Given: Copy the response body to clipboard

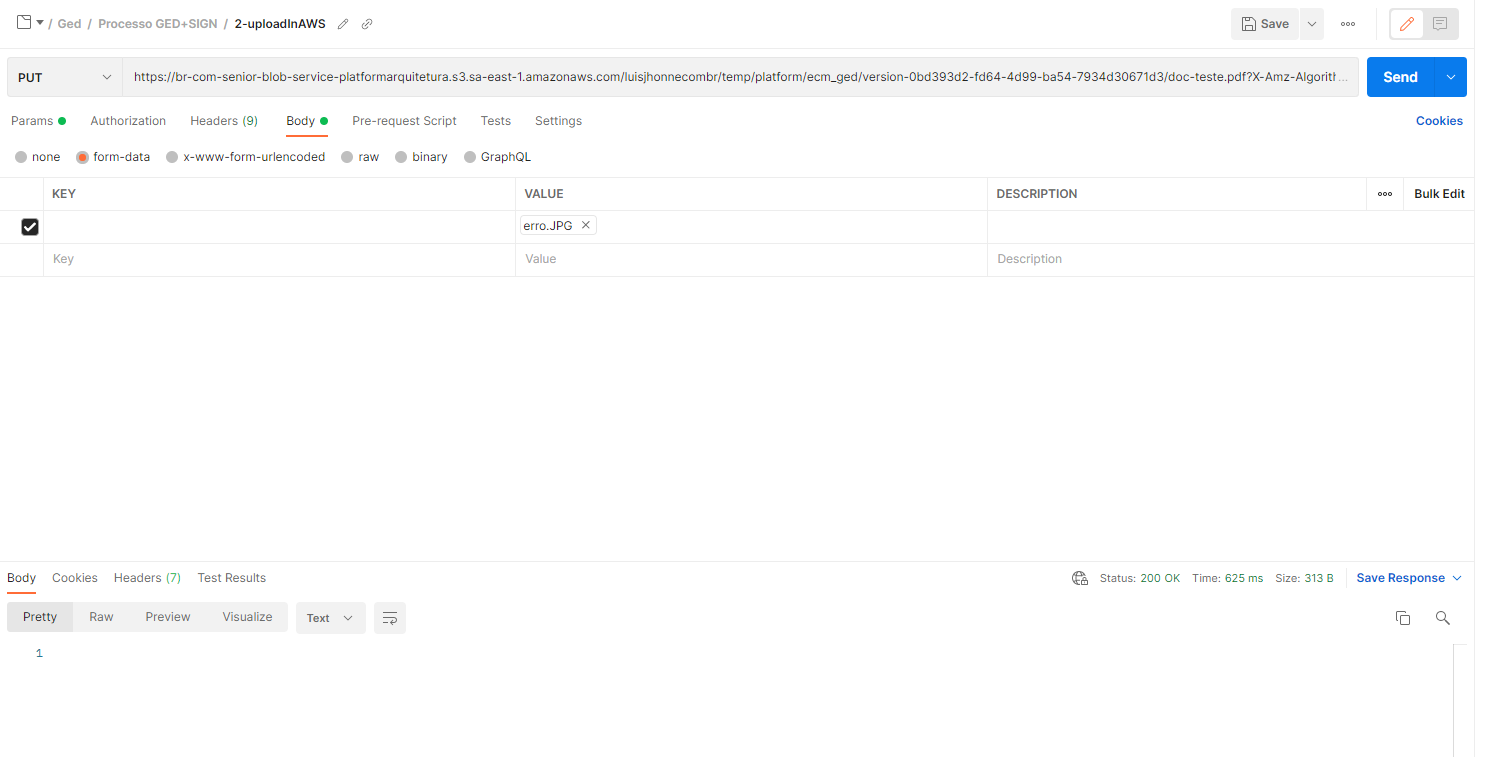Looking at the screenshot, I should [x=1403, y=618].
